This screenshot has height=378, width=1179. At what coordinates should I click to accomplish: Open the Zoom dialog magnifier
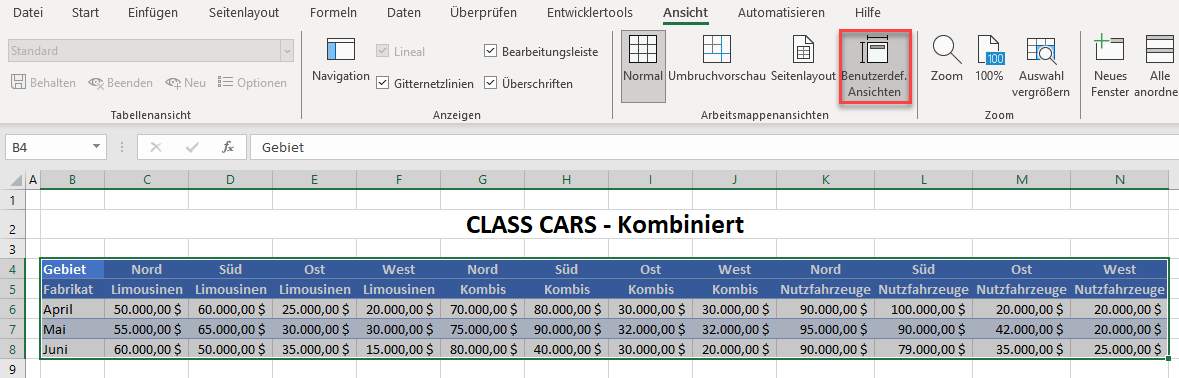tap(947, 60)
